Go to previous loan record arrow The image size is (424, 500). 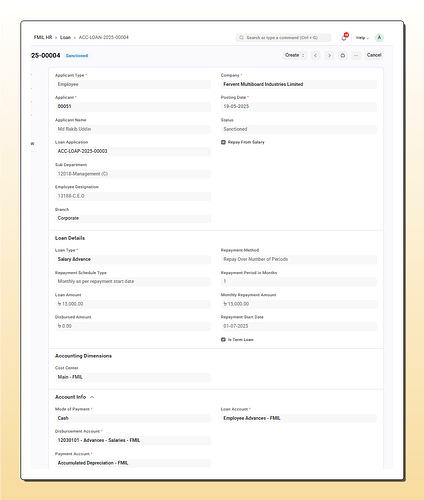(315, 55)
